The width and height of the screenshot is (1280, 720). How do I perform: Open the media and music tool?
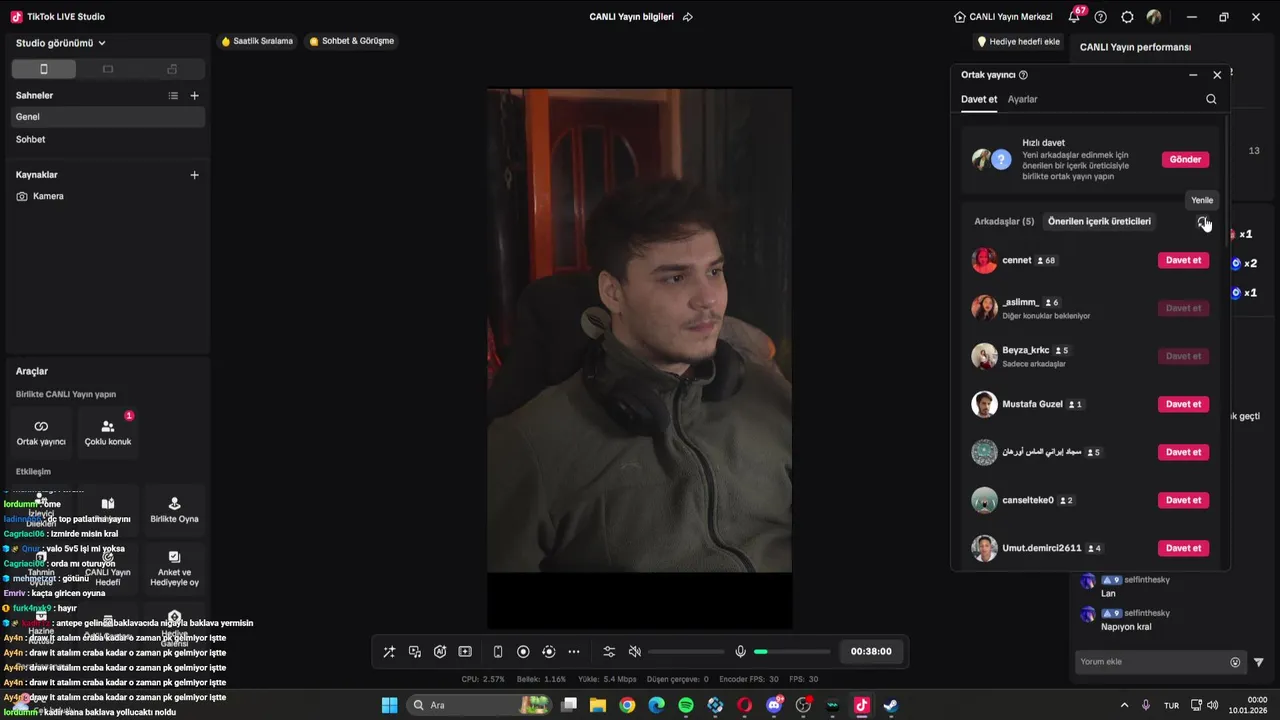(415, 652)
